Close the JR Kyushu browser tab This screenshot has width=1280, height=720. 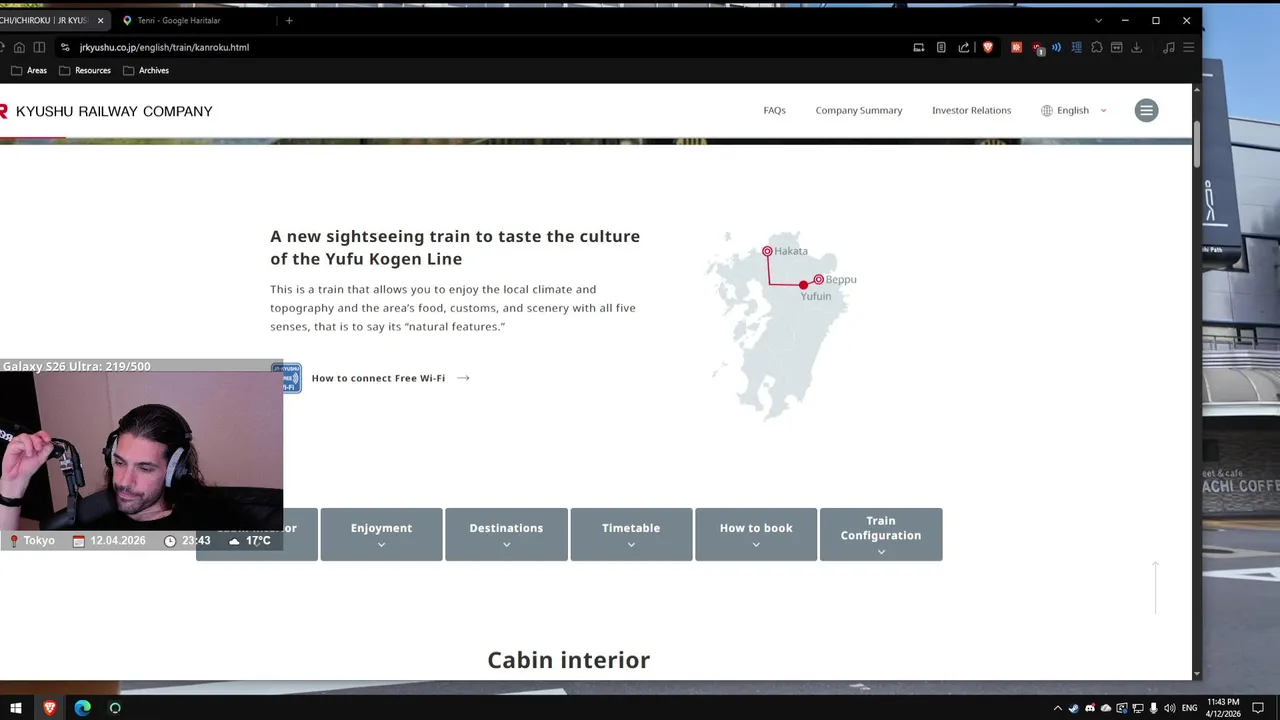point(100,20)
